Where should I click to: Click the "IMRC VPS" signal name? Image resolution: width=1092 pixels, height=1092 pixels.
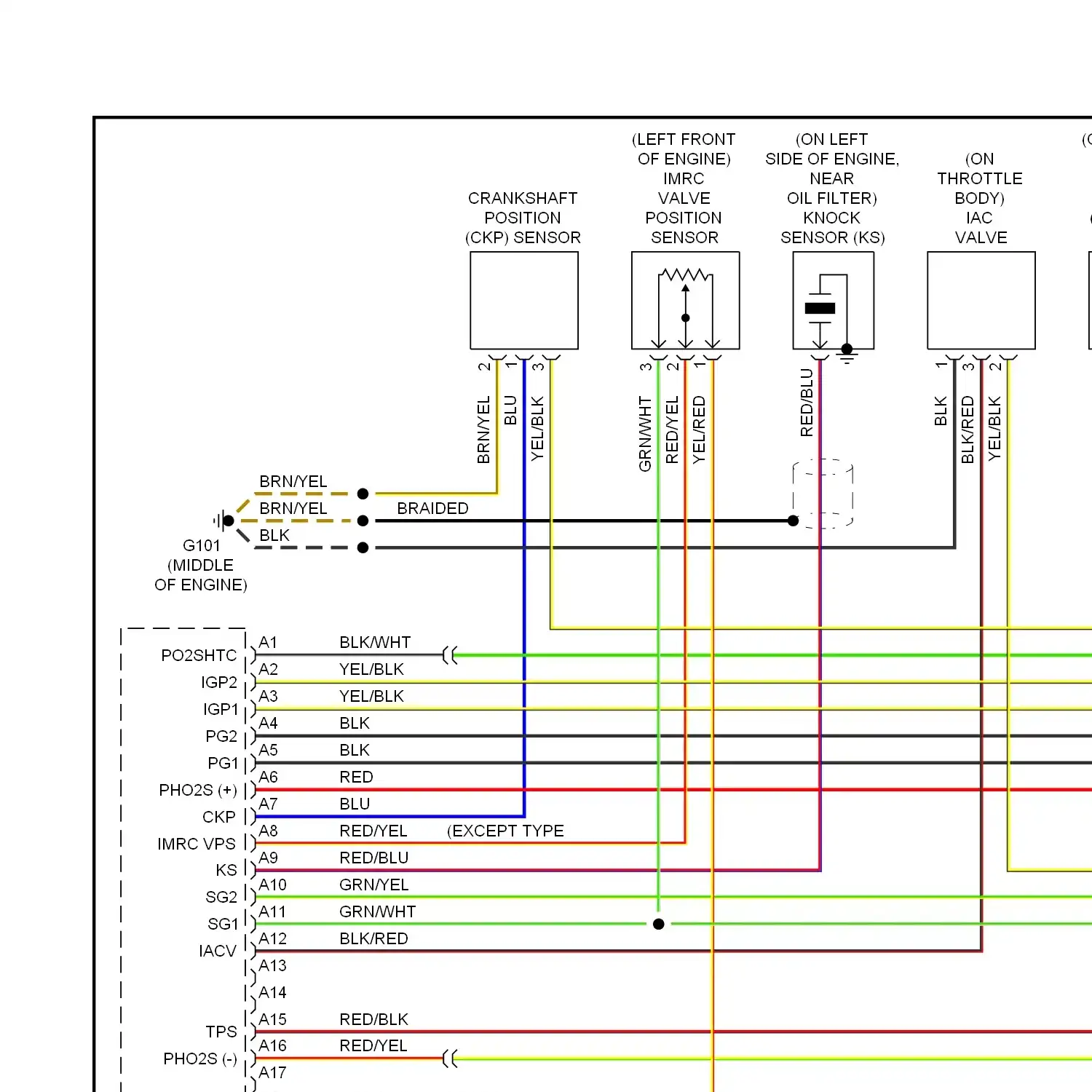point(197,844)
